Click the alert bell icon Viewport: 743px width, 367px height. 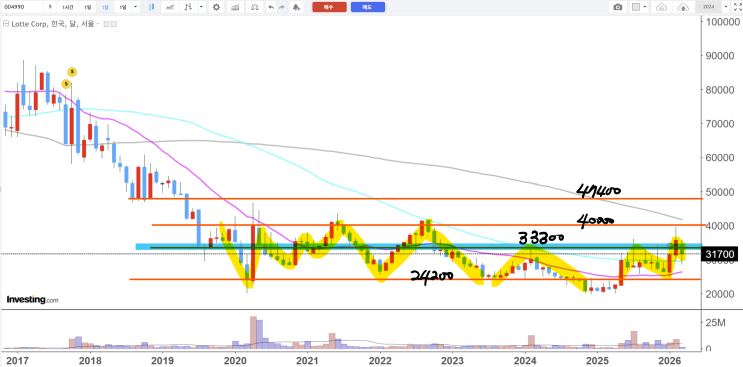pyautogui.click(x=296, y=7)
